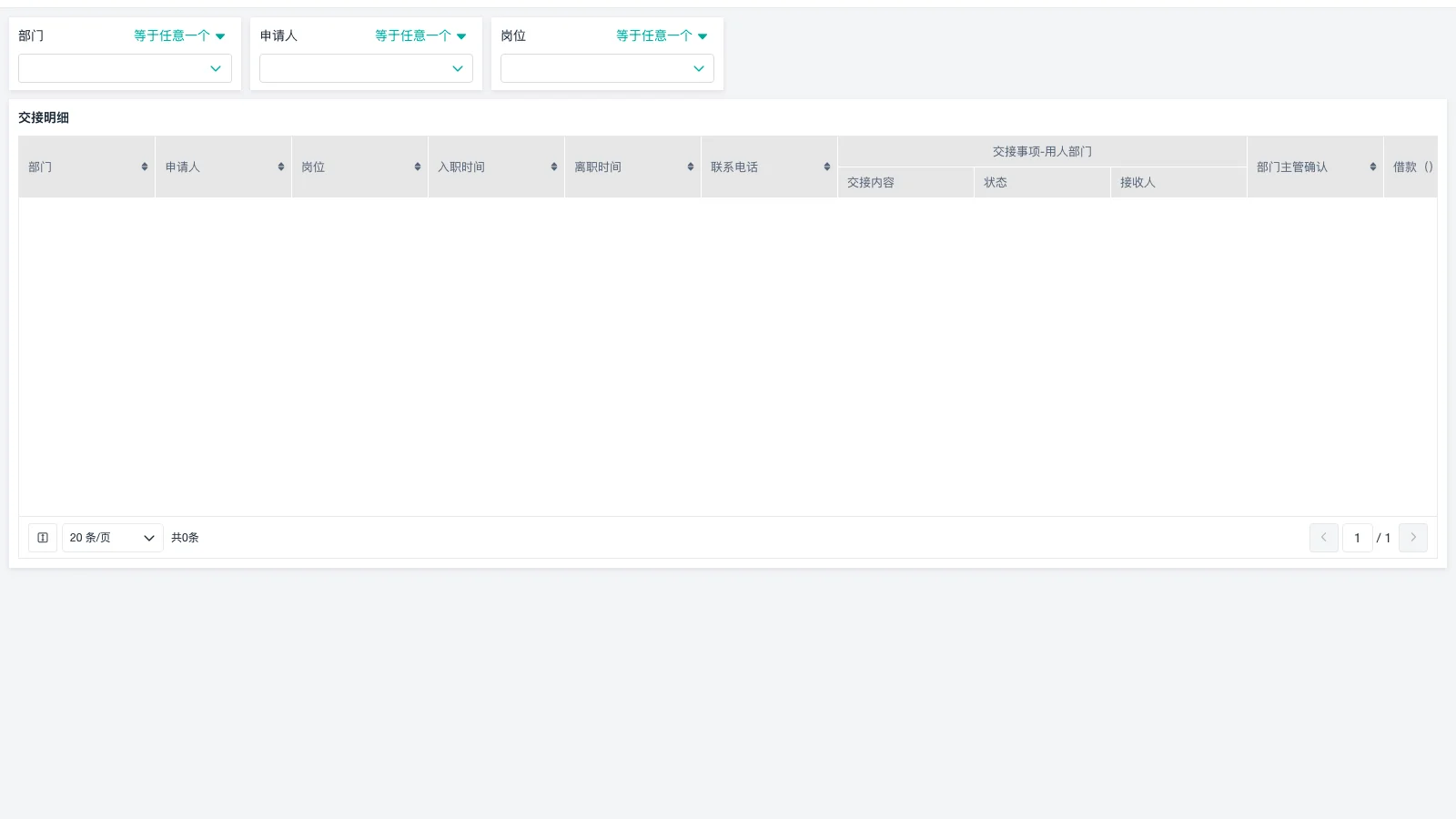The width and height of the screenshot is (1456, 819).
Task: Sort the 联系电话 column
Action: coord(825,167)
